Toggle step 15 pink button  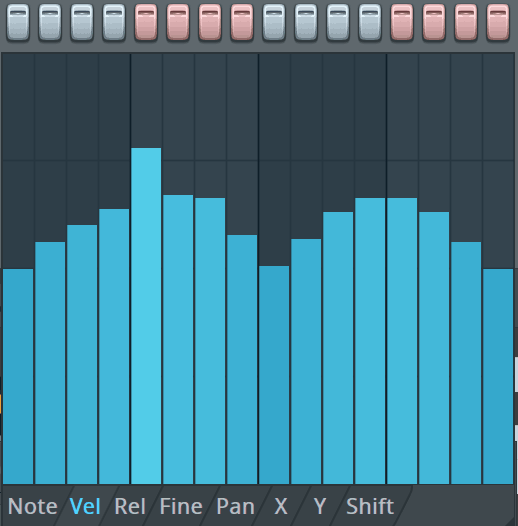466,22
